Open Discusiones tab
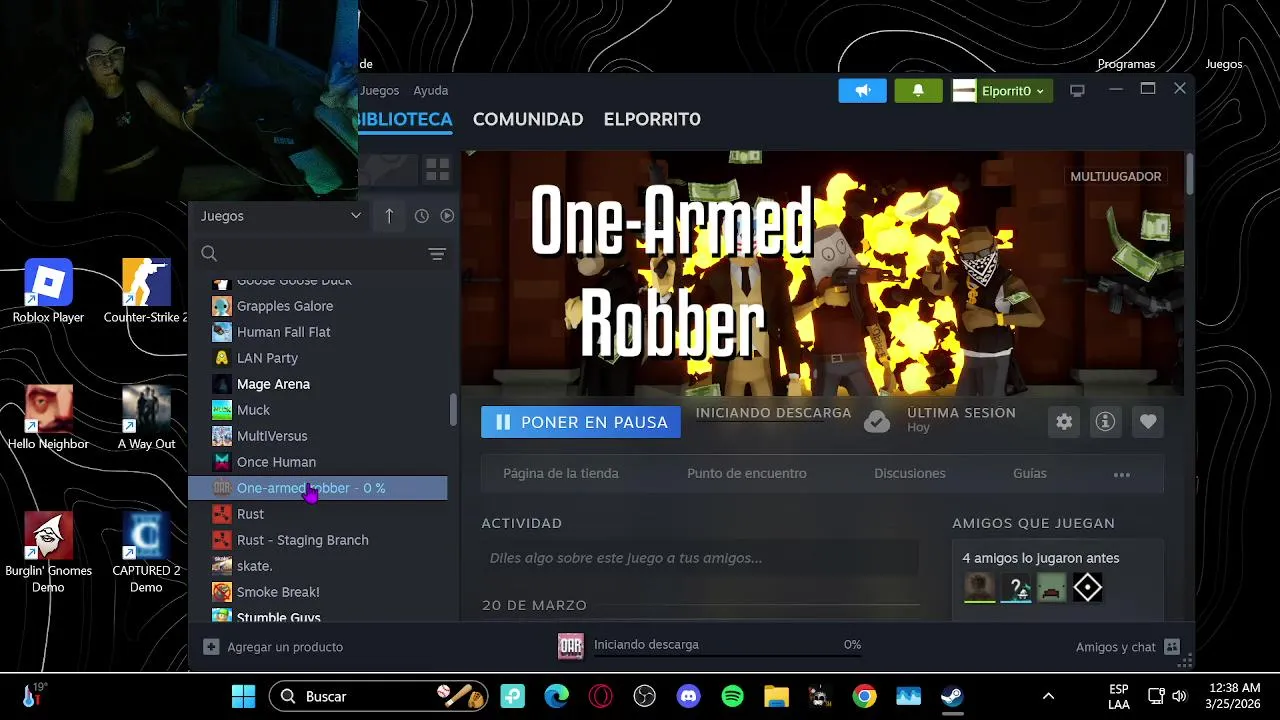 coord(910,474)
